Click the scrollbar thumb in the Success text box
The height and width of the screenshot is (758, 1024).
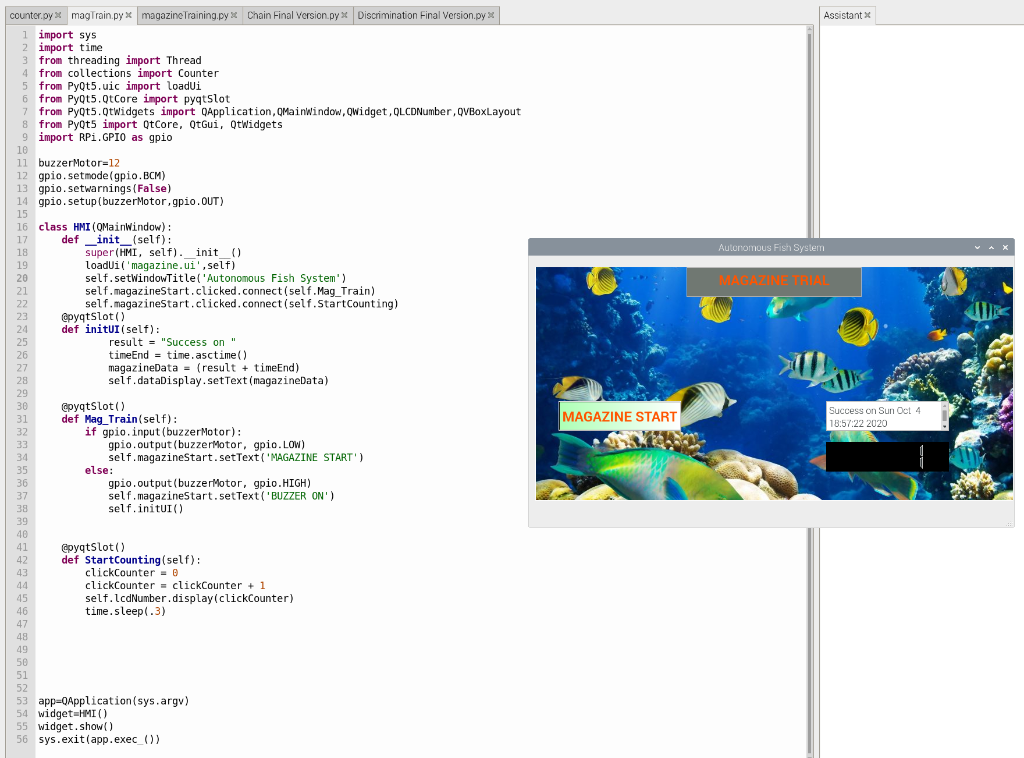coord(944,416)
